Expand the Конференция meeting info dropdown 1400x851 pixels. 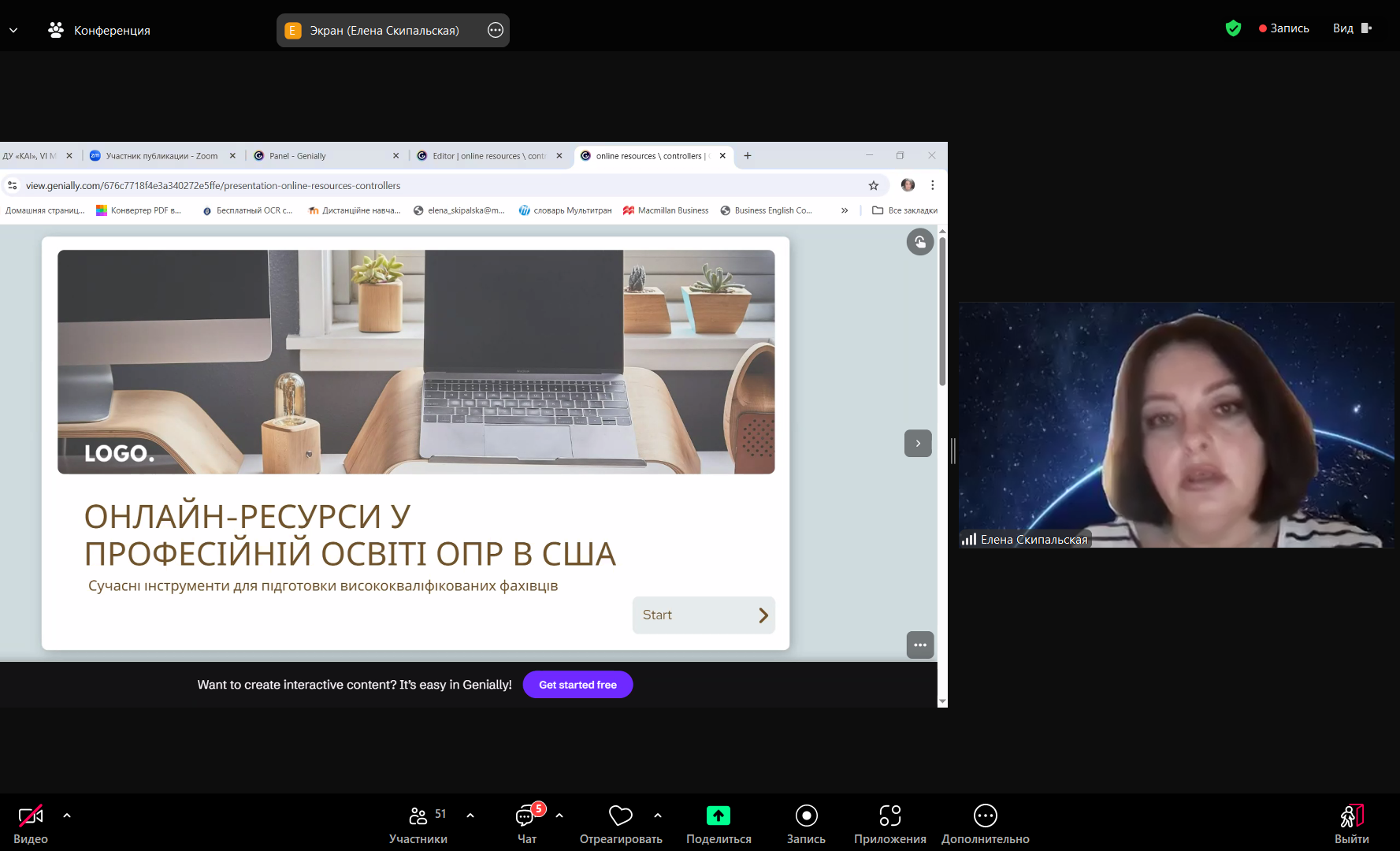click(x=13, y=31)
